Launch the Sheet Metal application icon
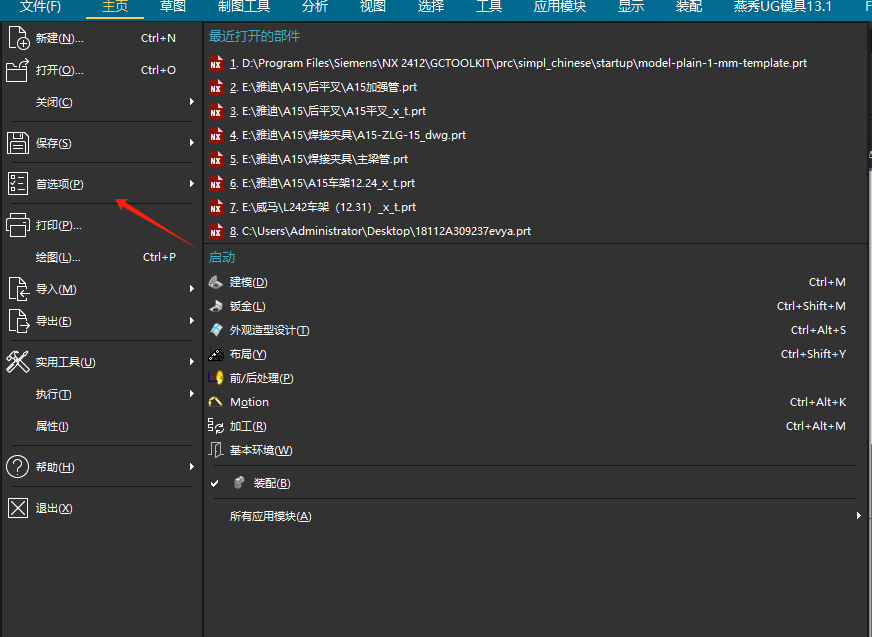 click(x=216, y=306)
